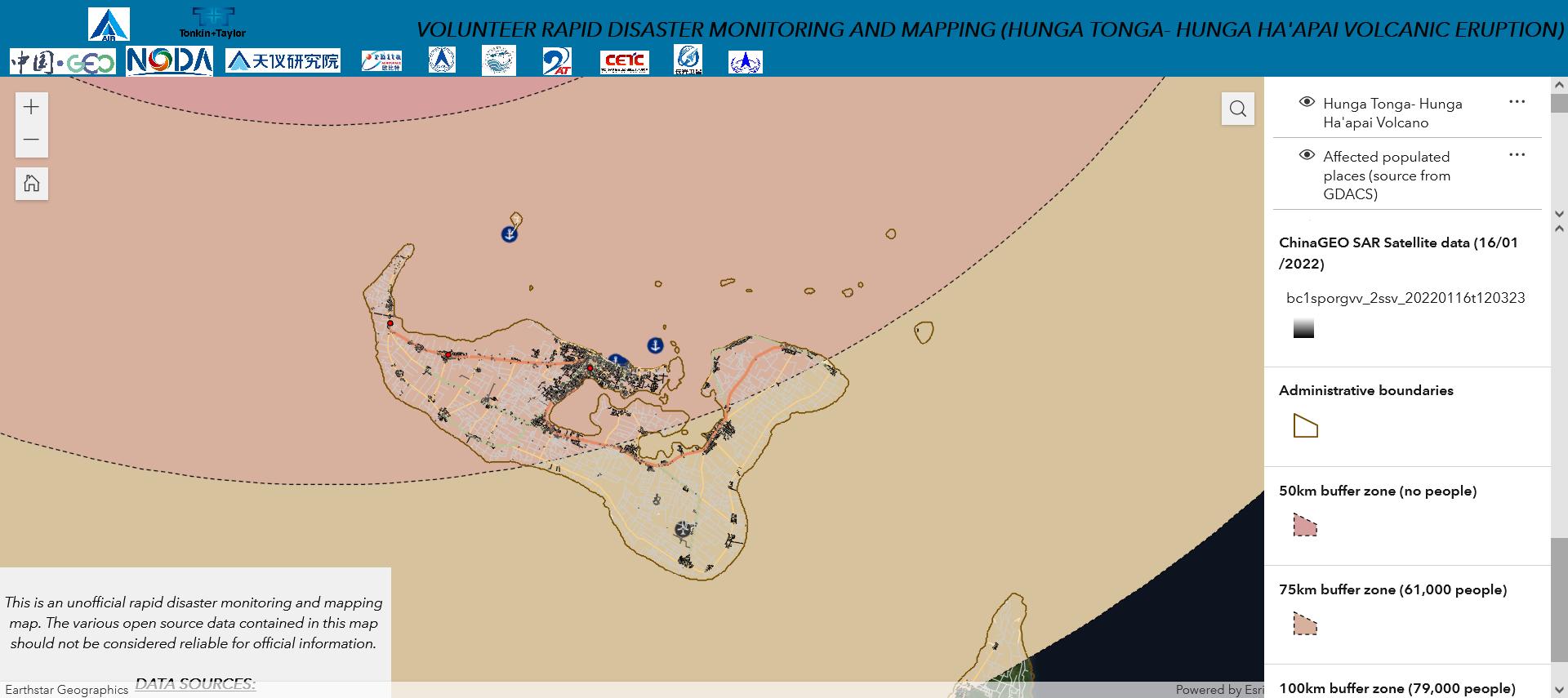
Task: Open options for Affected populated places layer
Action: coord(1517,155)
